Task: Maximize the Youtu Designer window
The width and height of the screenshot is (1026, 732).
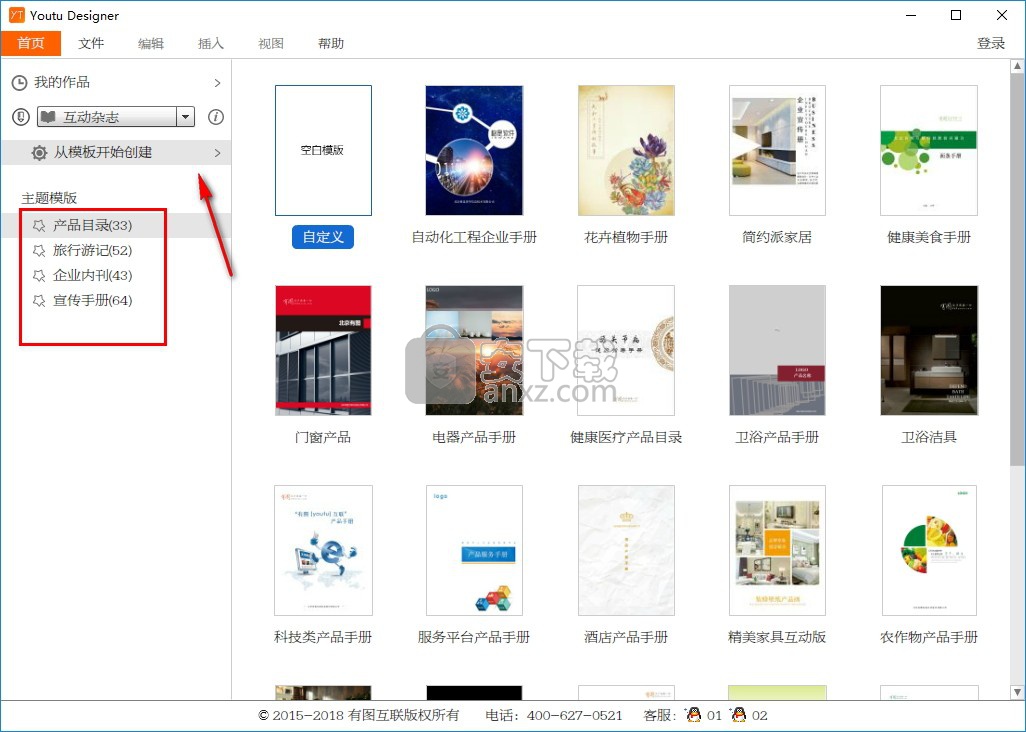Action: pyautogui.click(x=956, y=15)
